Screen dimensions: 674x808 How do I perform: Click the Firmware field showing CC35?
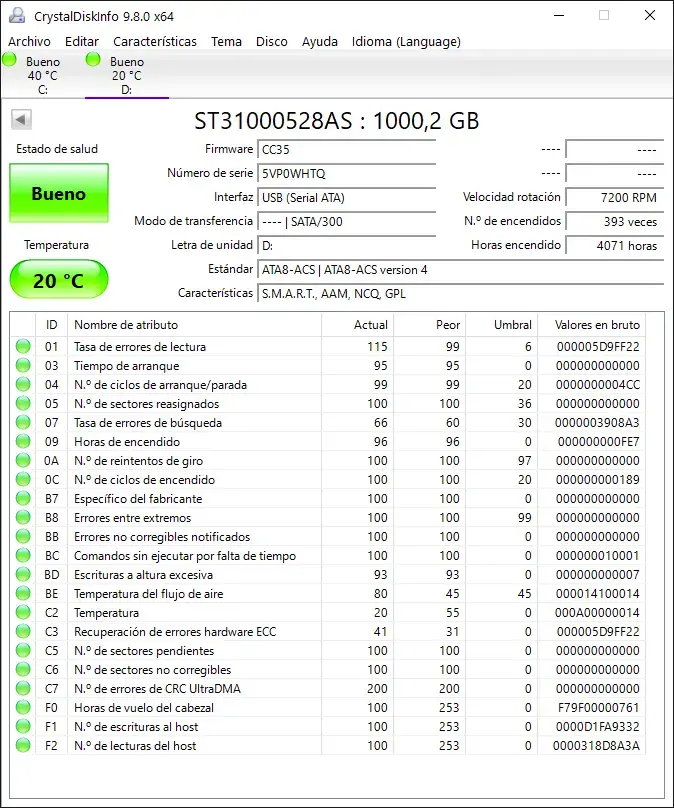346,149
